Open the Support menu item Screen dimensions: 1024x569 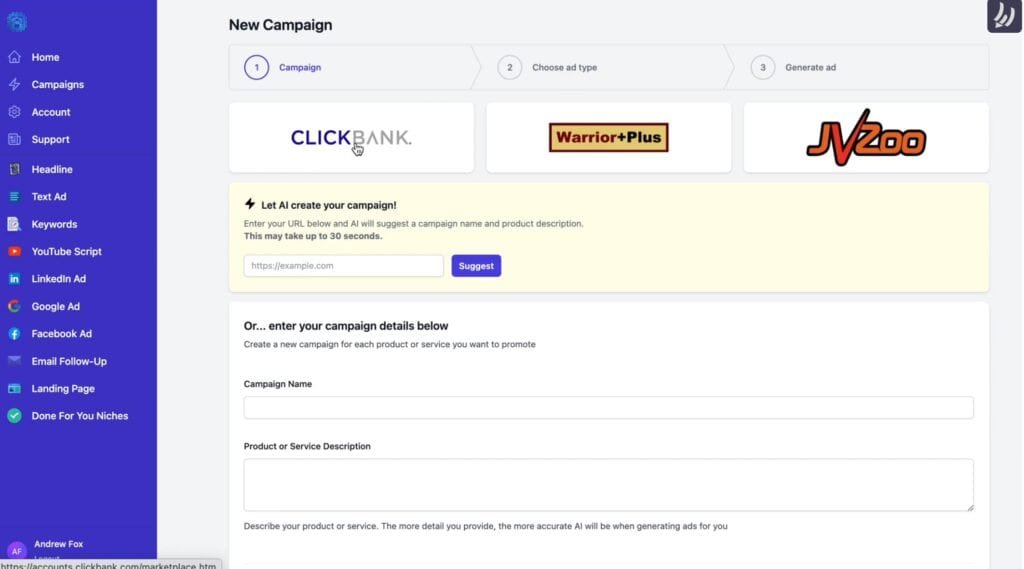point(50,140)
